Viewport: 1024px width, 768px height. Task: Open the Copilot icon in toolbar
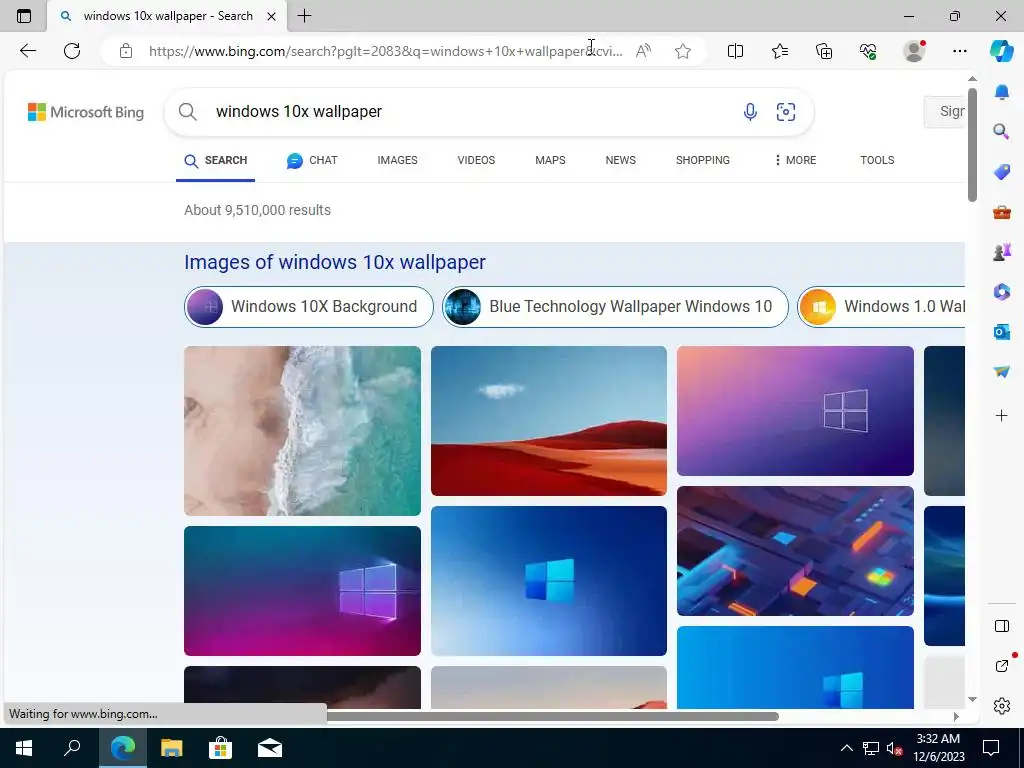point(1001,51)
